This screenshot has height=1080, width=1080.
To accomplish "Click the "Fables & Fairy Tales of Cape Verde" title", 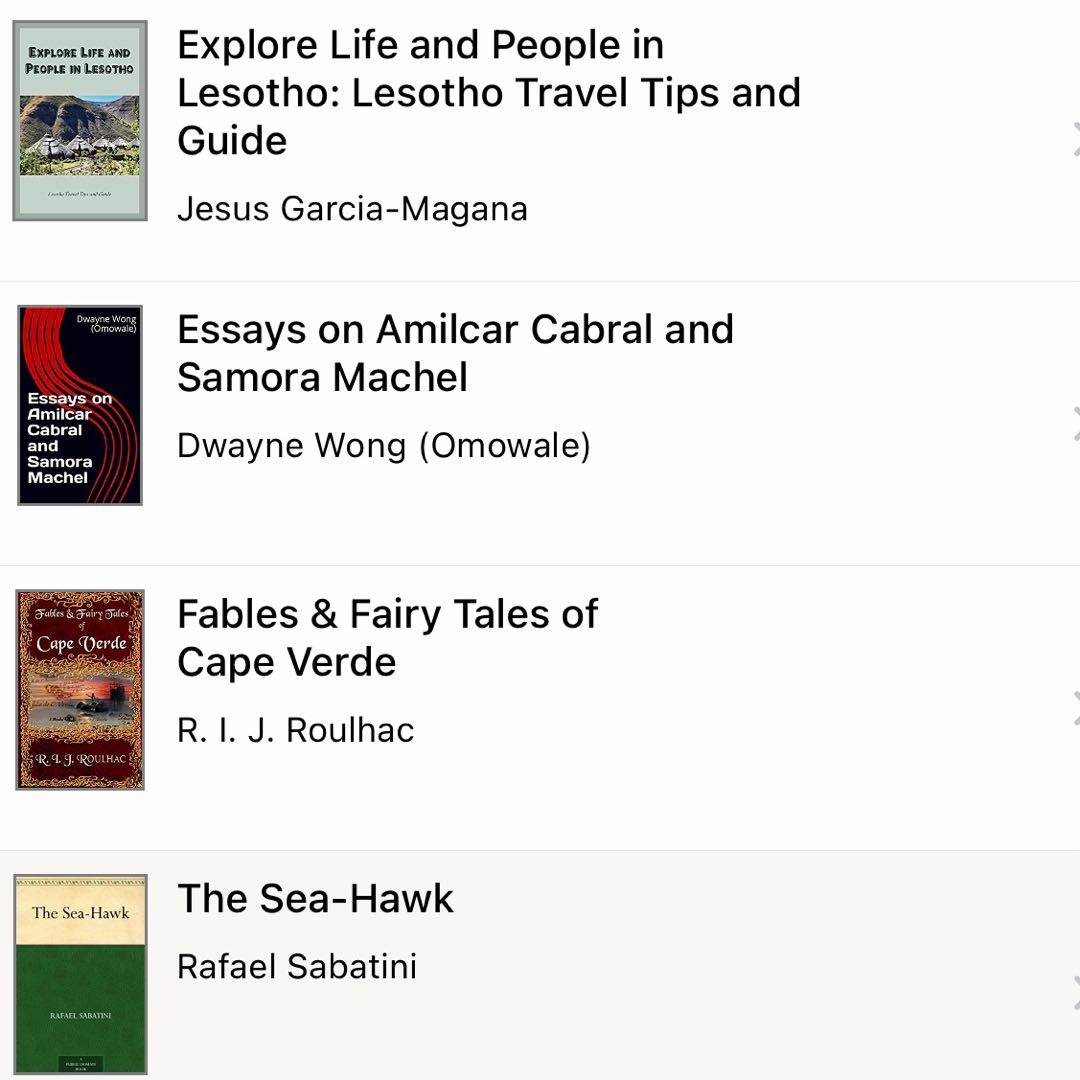I will tap(387, 637).
